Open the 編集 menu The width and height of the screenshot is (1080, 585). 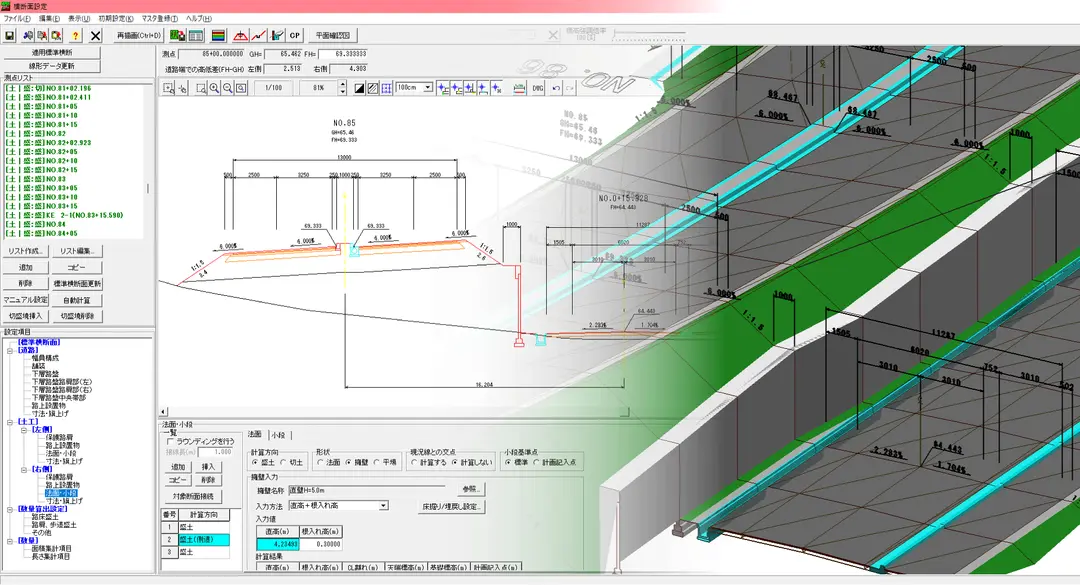tap(49, 19)
